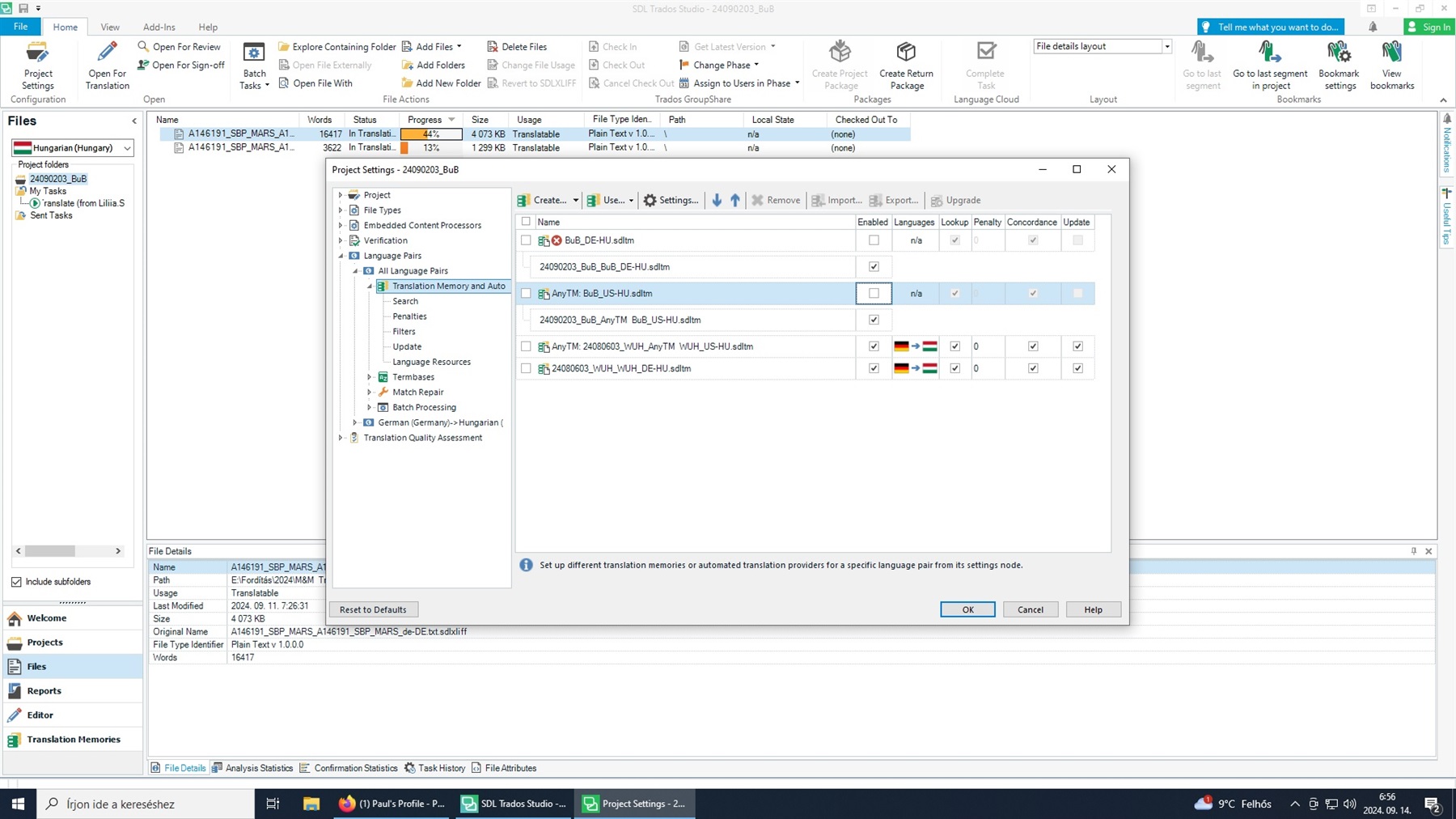The height and width of the screenshot is (819, 1456).
Task: Open Welcome view in sidebar
Action: pos(73,618)
